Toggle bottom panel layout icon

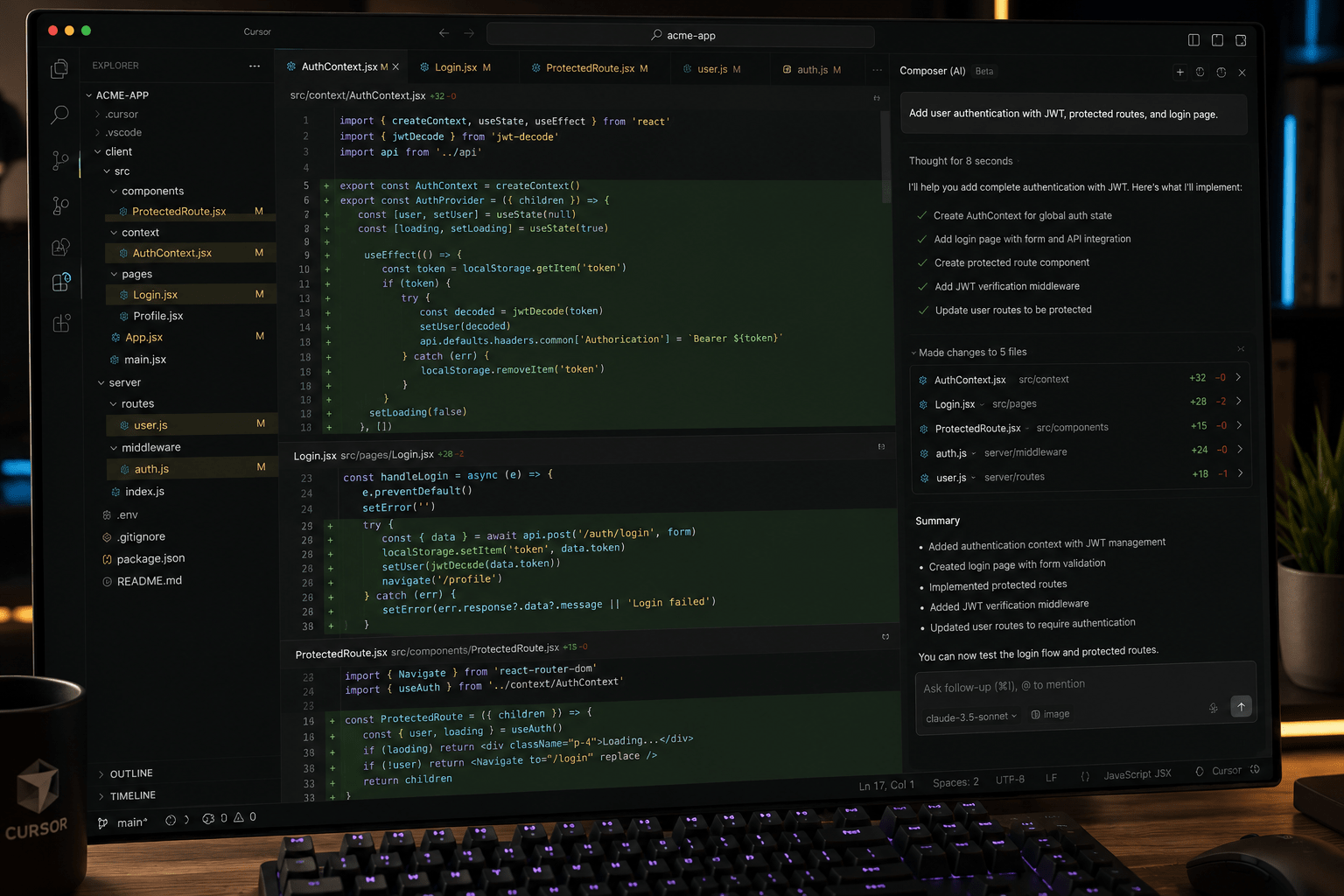(1217, 39)
